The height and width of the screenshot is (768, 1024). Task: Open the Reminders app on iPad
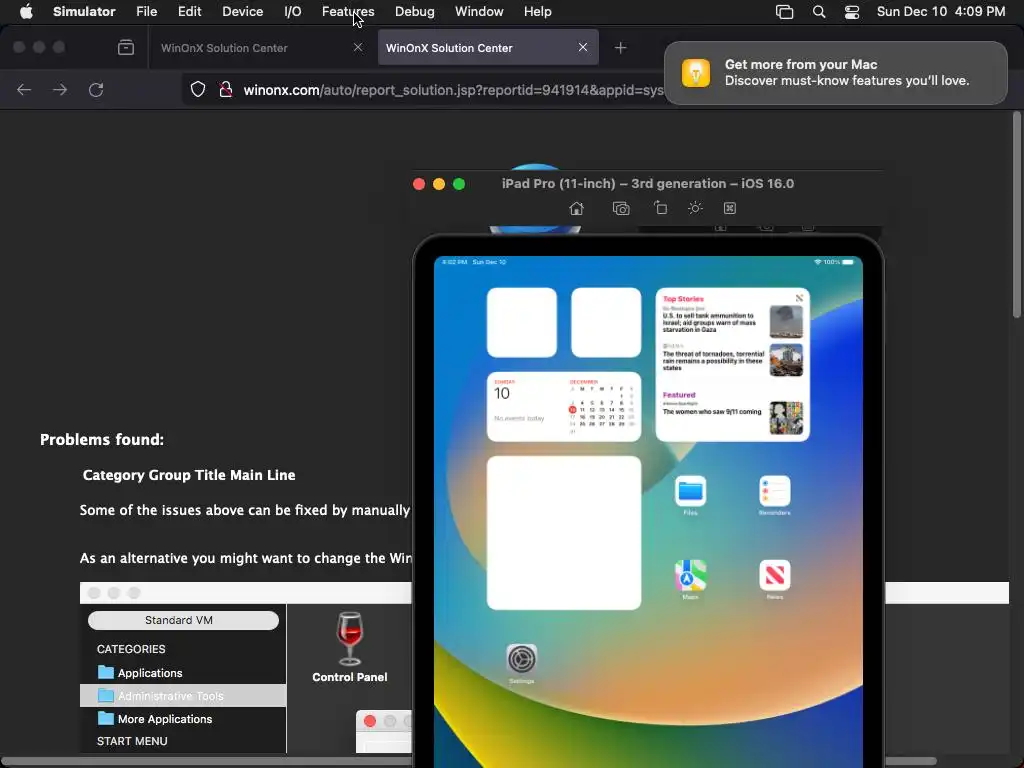775,492
